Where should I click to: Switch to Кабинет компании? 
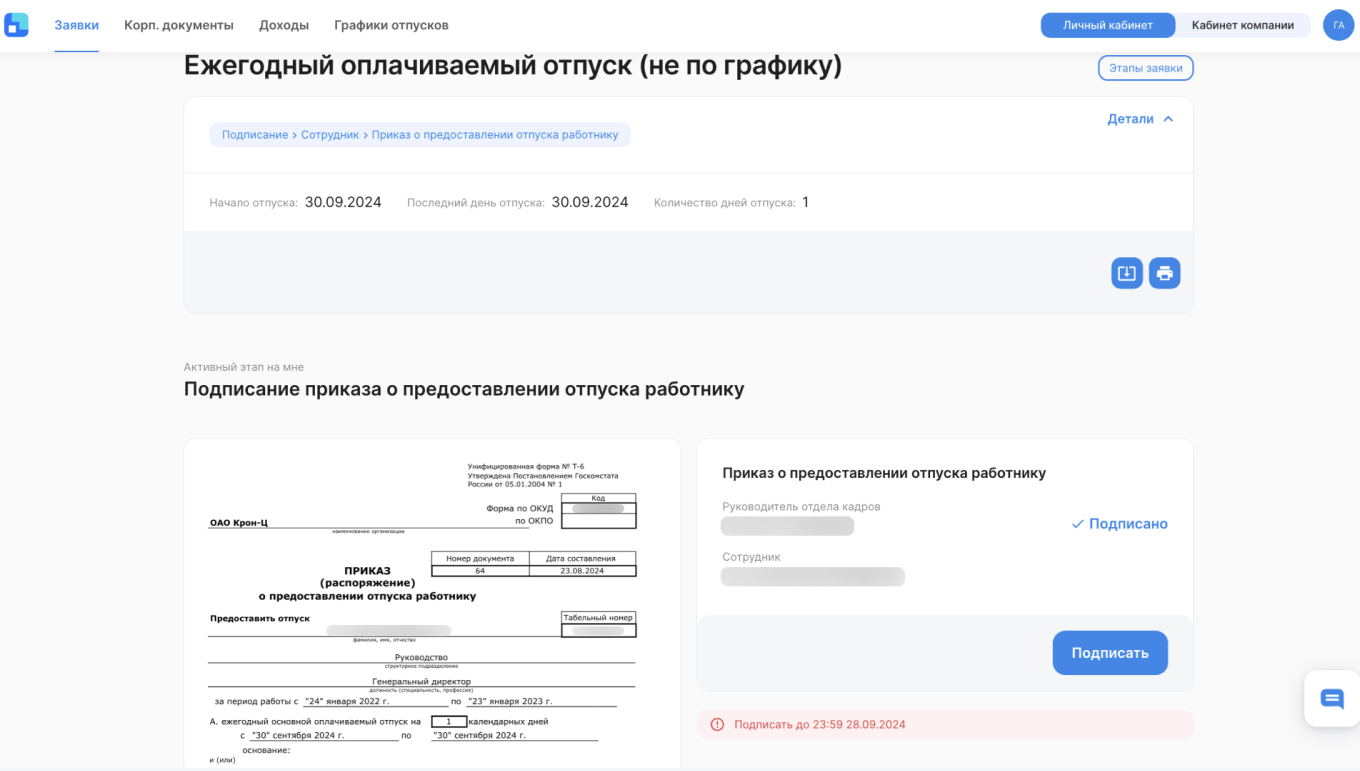click(1243, 25)
